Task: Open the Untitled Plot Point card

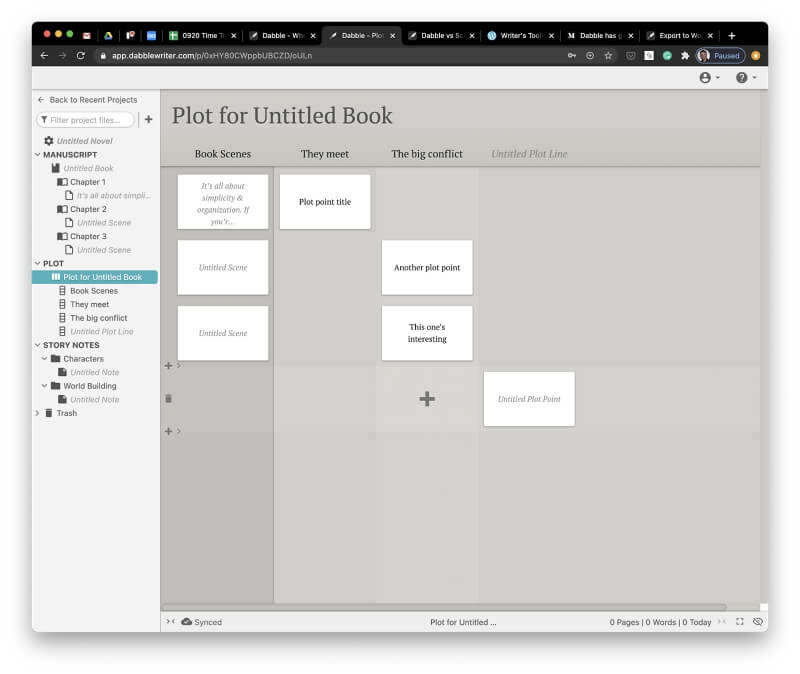Action: [x=529, y=399]
